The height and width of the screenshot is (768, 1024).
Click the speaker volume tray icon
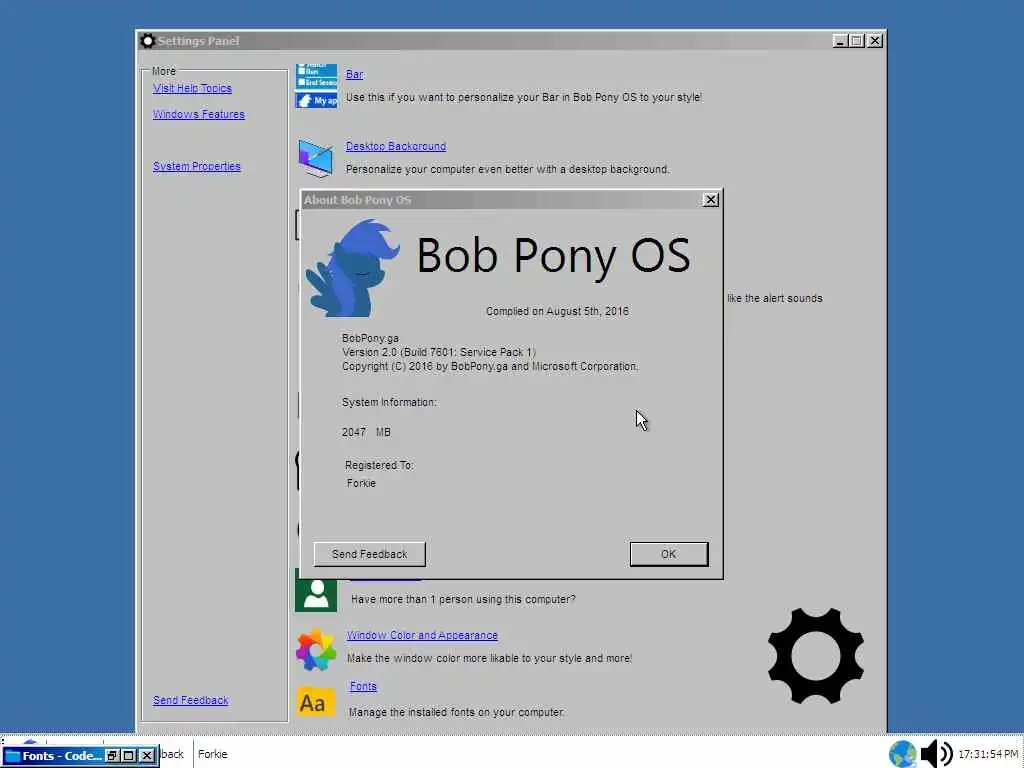pos(936,754)
